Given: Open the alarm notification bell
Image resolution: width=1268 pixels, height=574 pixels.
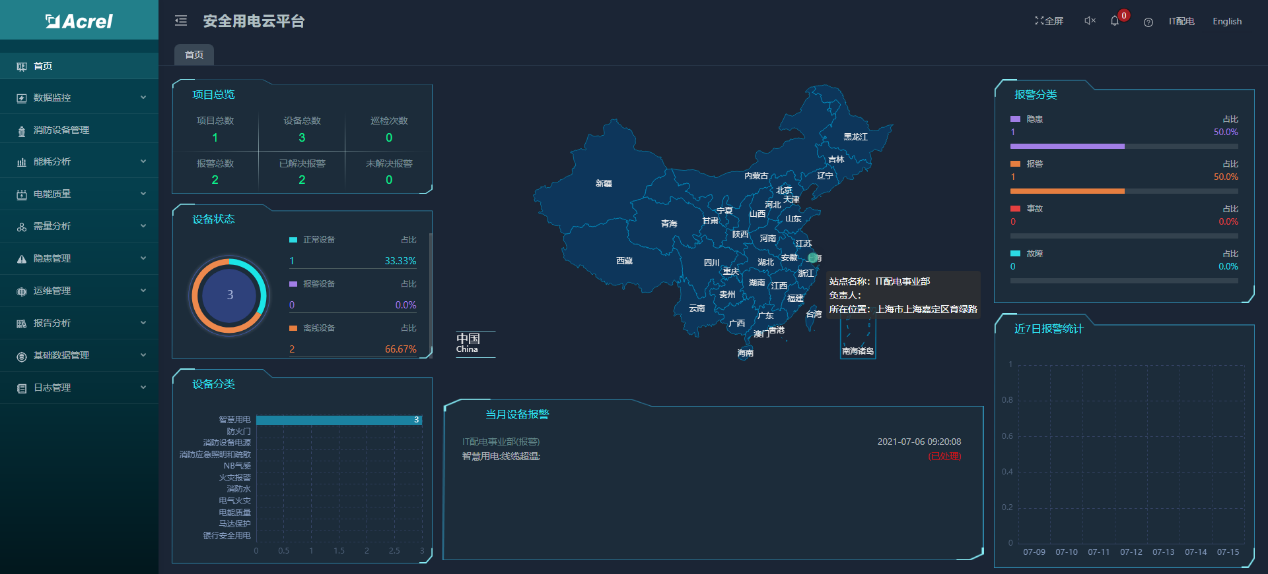Looking at the screenshot, I should [1115, 21].
